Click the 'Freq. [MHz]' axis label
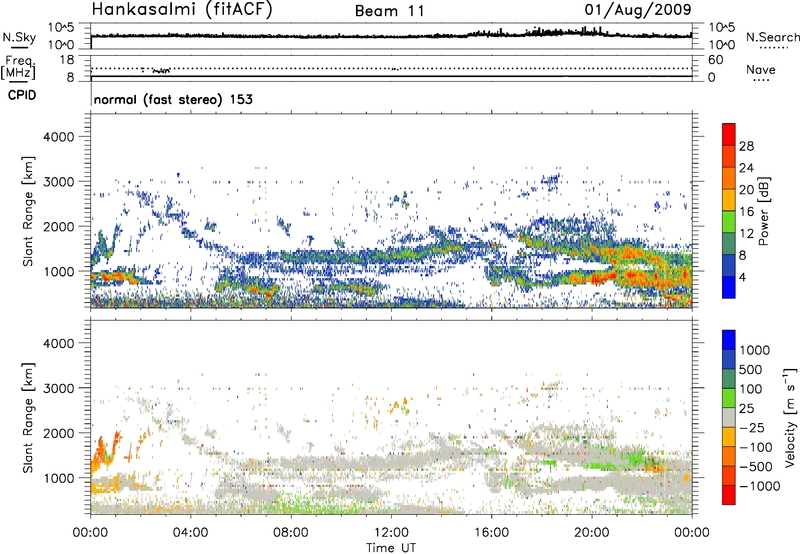Image resolution: width=800 pixels, height=554 pixels. 18,67
